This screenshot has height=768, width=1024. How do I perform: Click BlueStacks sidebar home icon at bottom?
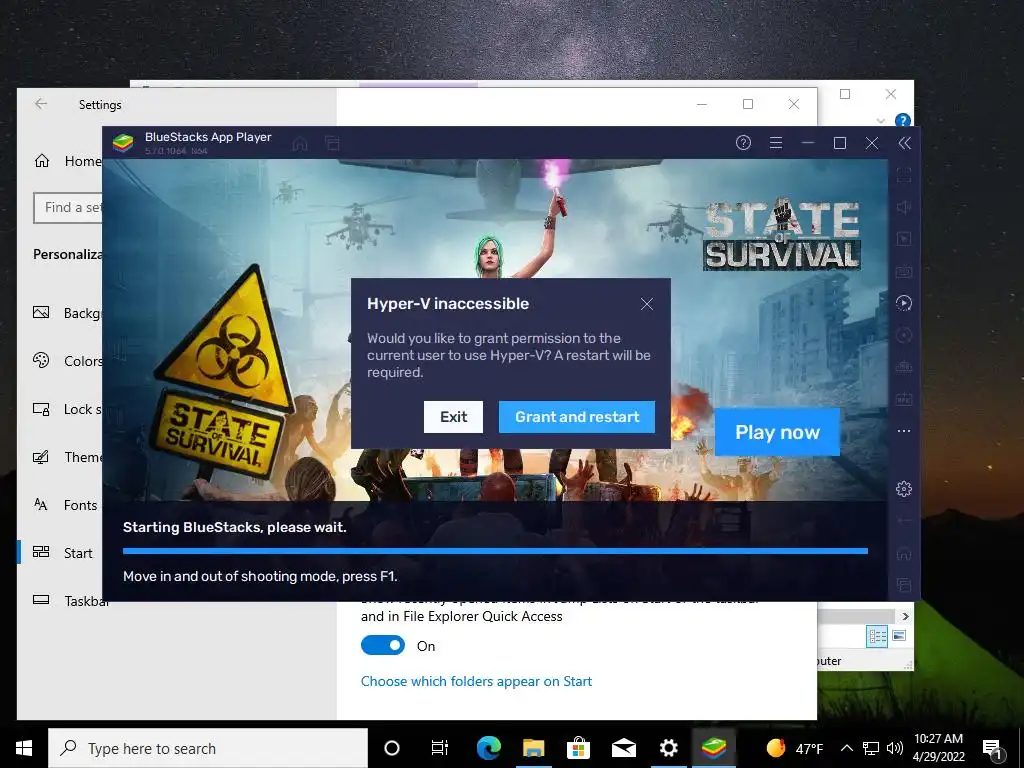click(x=904, y=553)
